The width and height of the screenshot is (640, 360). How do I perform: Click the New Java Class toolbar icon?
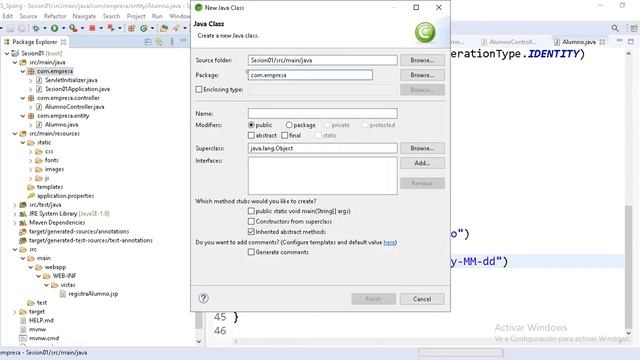point(144,28)
